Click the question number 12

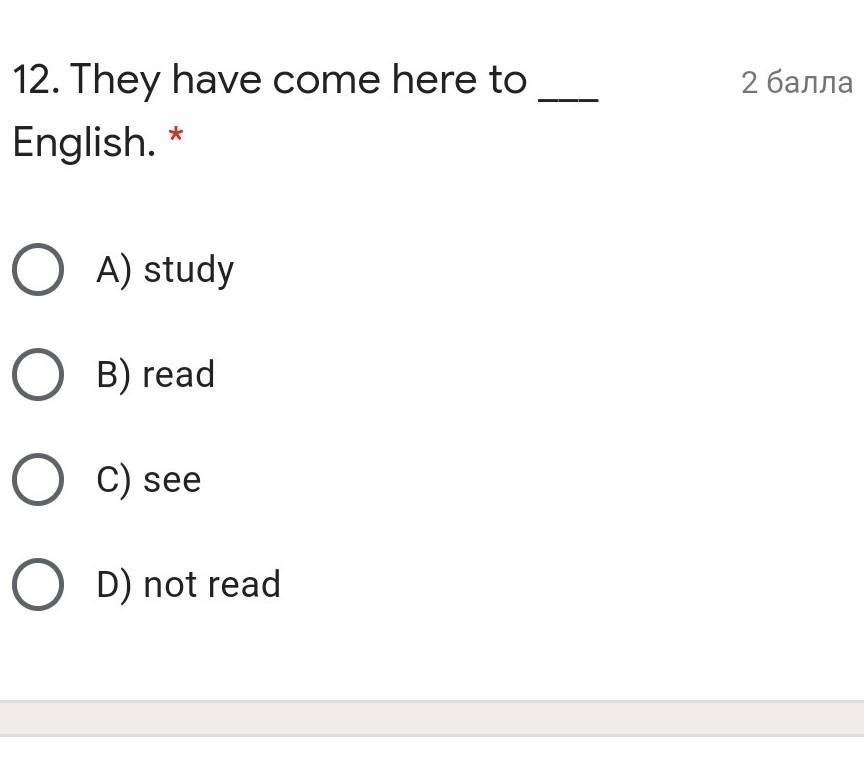point(36,80)
